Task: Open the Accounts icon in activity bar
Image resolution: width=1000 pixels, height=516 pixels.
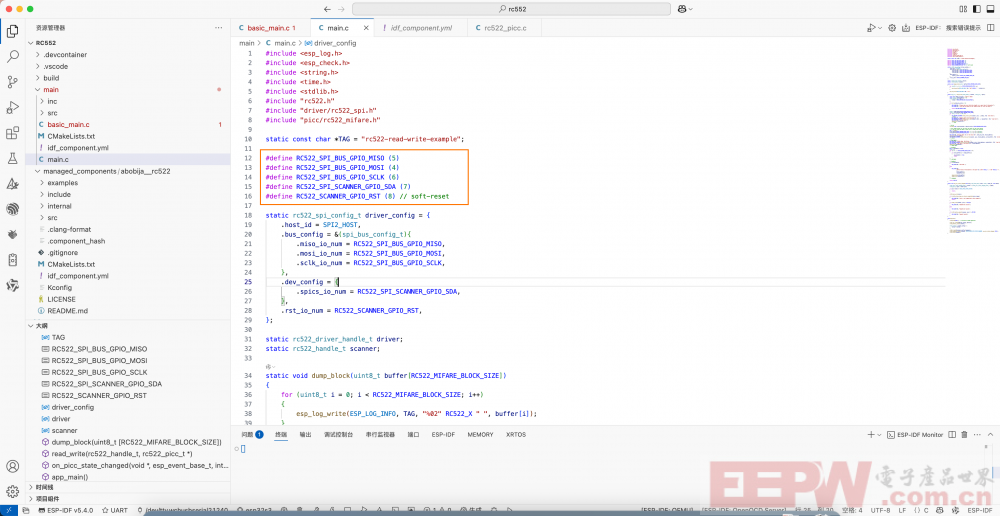Action: (x=12, y=466)
